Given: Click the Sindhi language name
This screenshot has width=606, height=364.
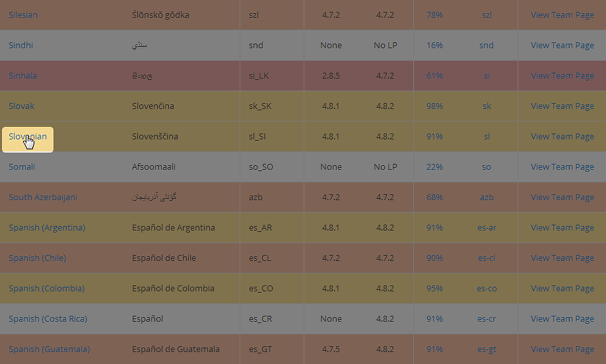Looking at the screenshot, I should (x=21, y=45).
